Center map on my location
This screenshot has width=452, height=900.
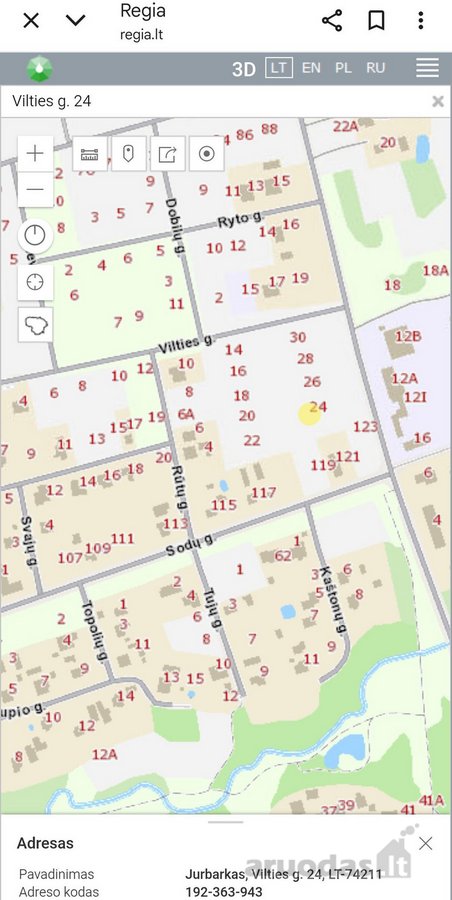pos(36,282)
